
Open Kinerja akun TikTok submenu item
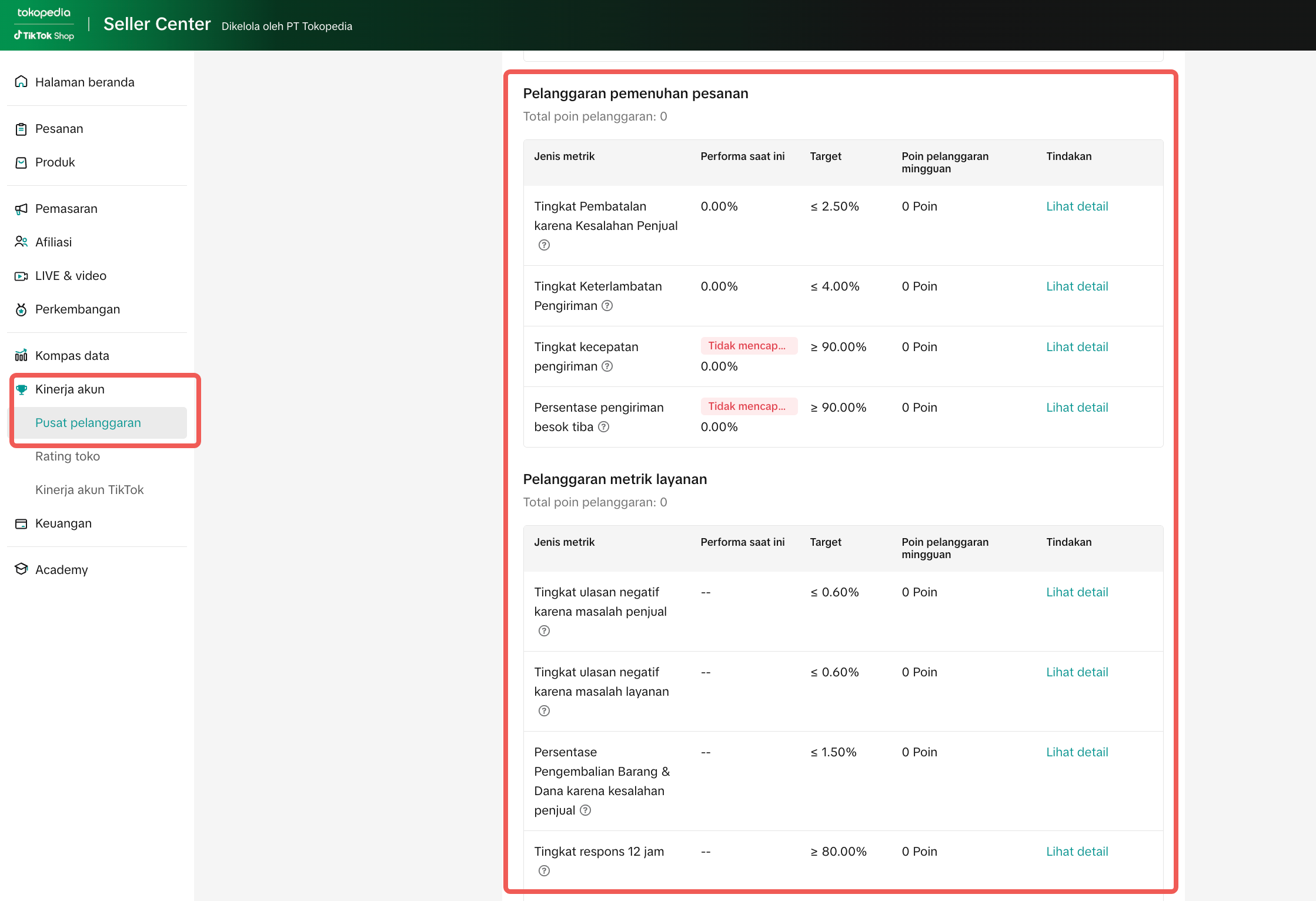tap(89, 490)
